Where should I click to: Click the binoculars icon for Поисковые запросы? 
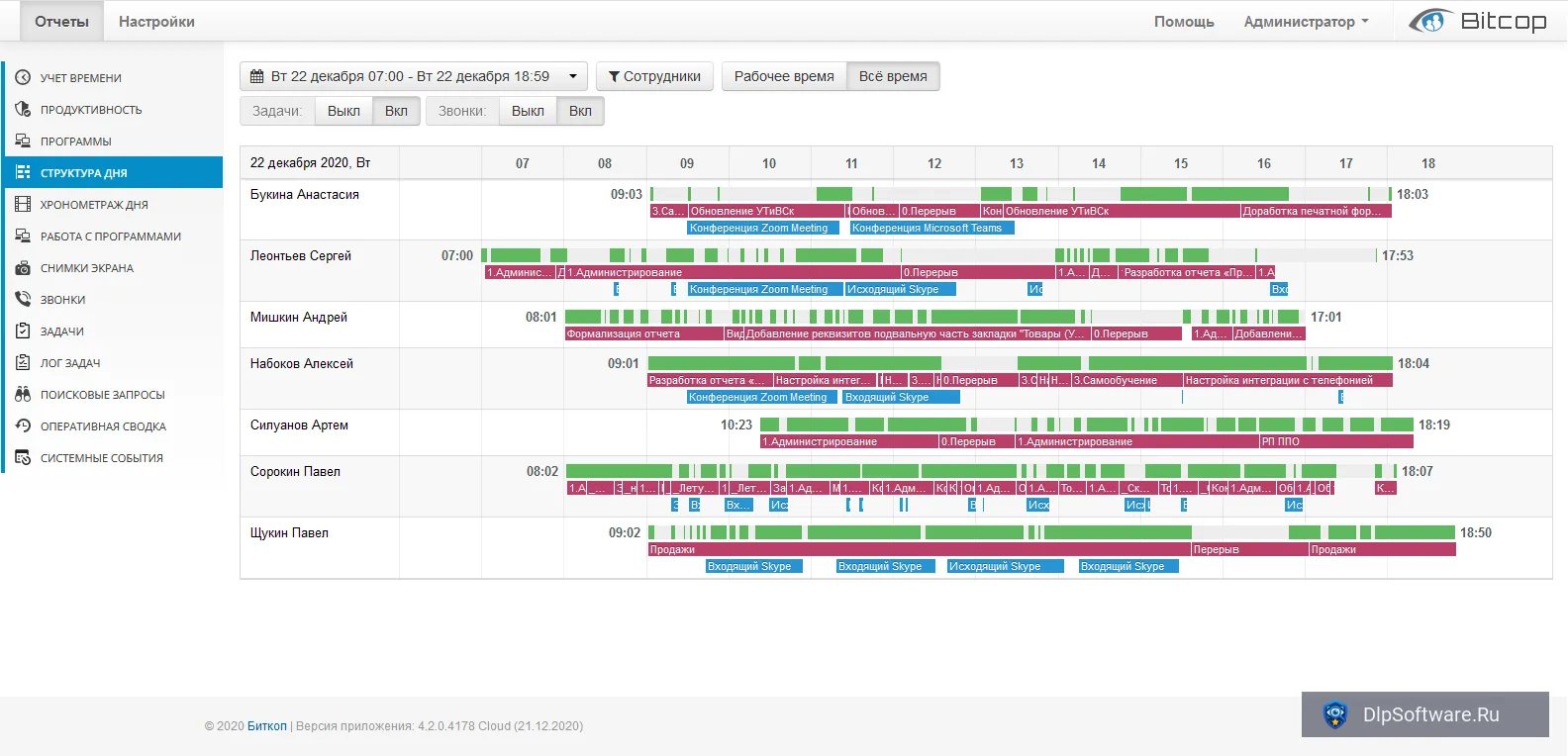23,394
